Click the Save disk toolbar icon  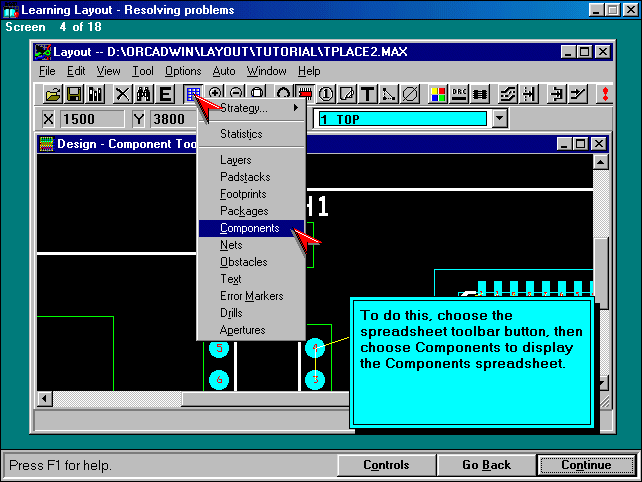click(x=73, y=94)
